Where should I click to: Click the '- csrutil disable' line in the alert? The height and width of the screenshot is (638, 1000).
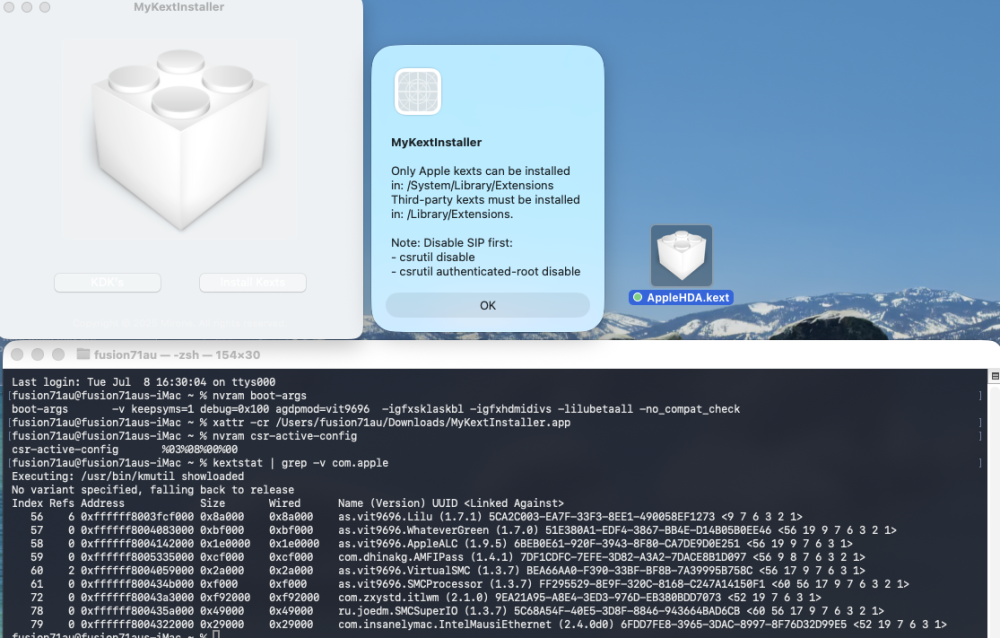[433, 257]
